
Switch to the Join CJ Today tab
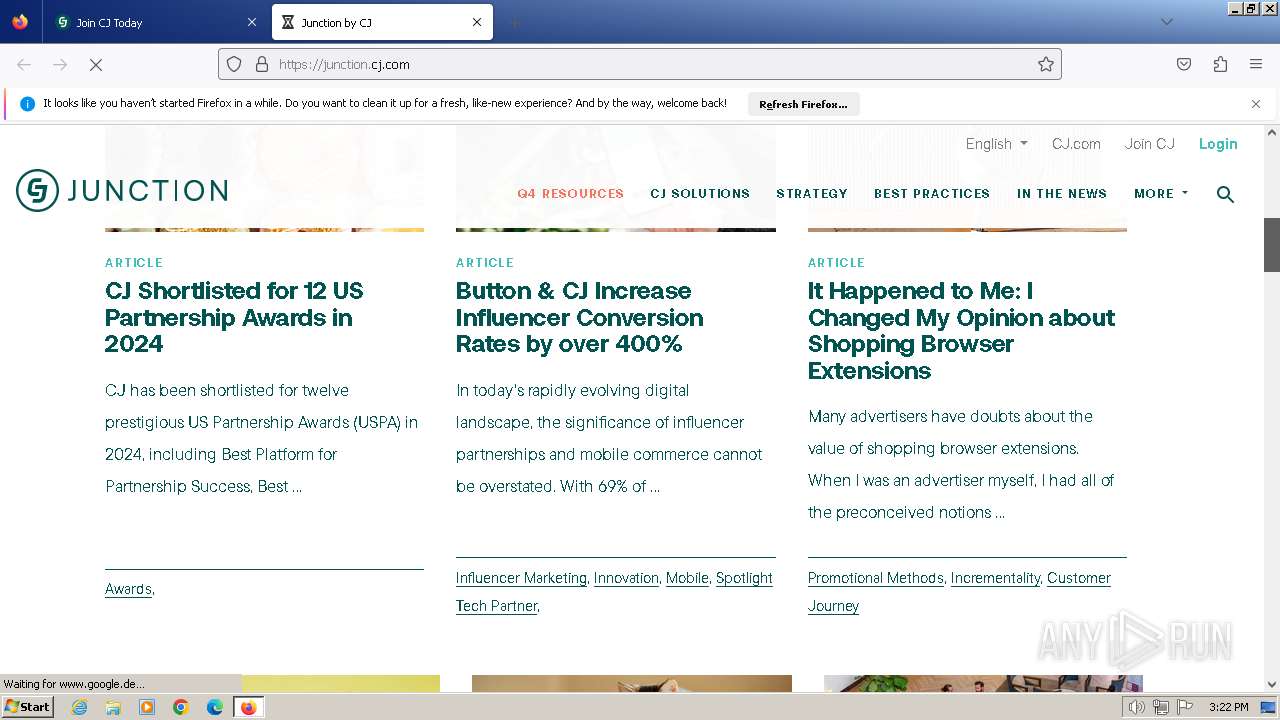click(x=155, y=22)
